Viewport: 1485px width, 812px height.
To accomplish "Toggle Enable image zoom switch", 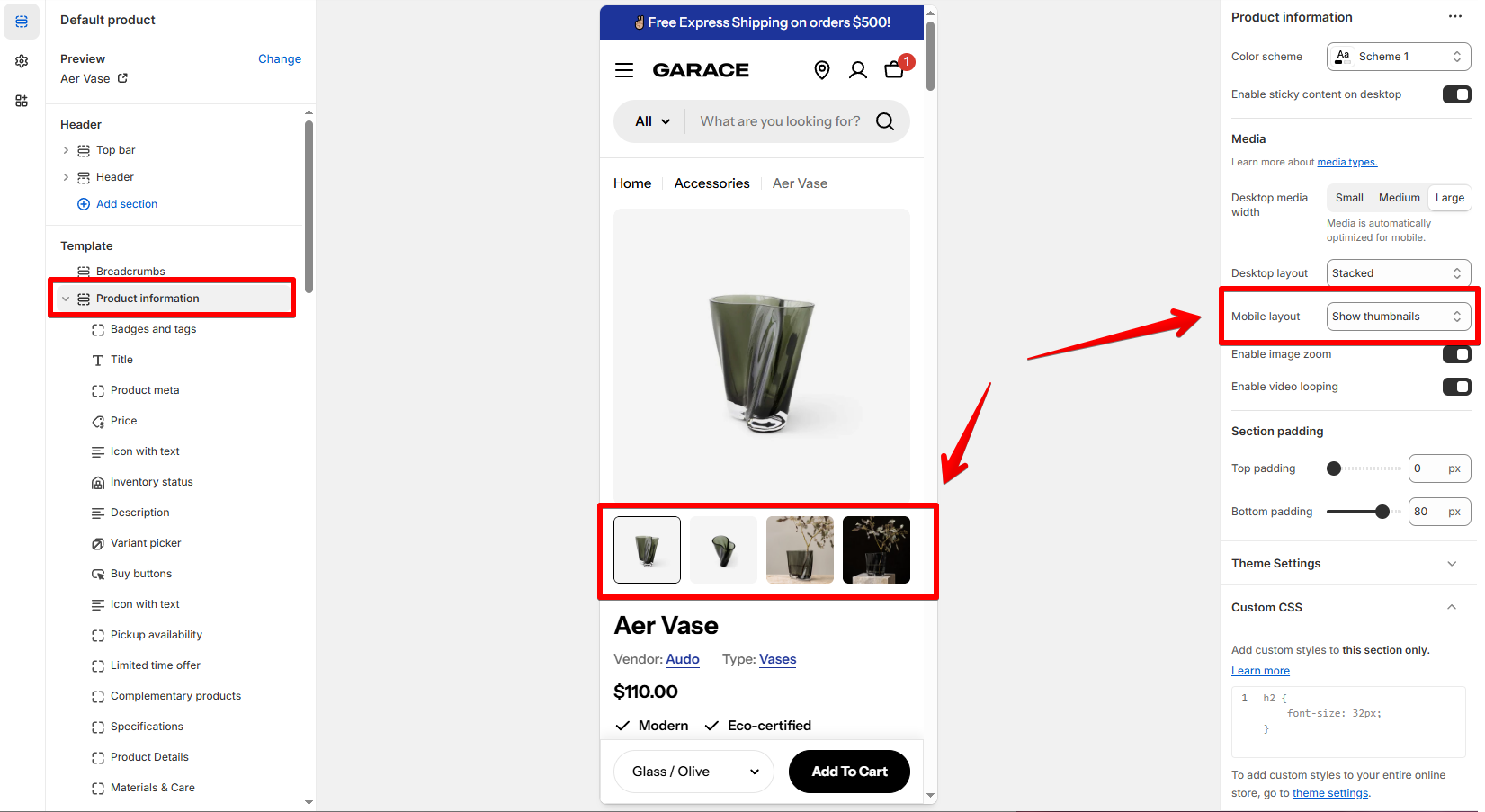I will click(1456, 354).
